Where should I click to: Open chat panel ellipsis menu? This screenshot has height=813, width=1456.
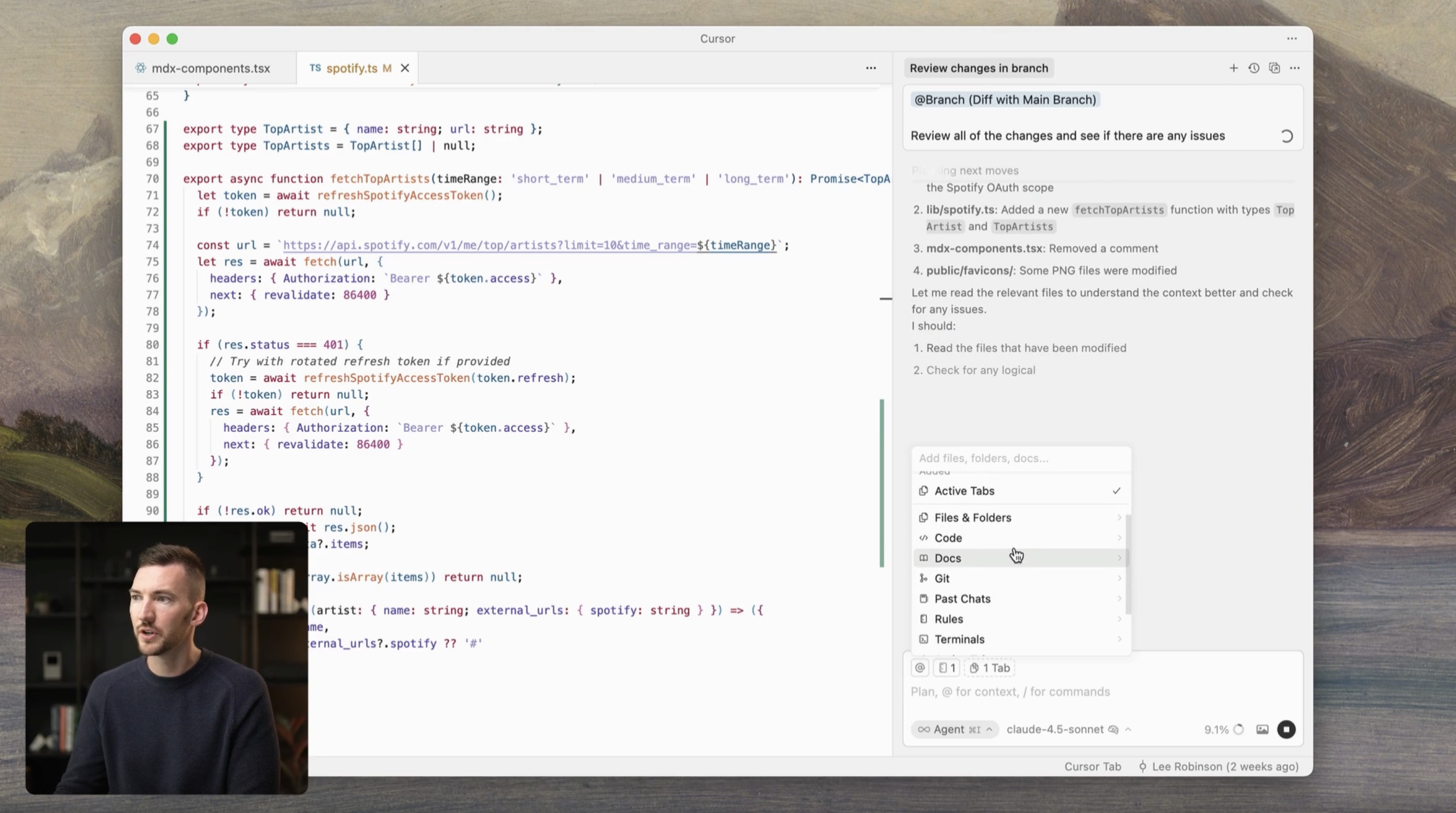pyautogui.click(x=1294, y=68)
